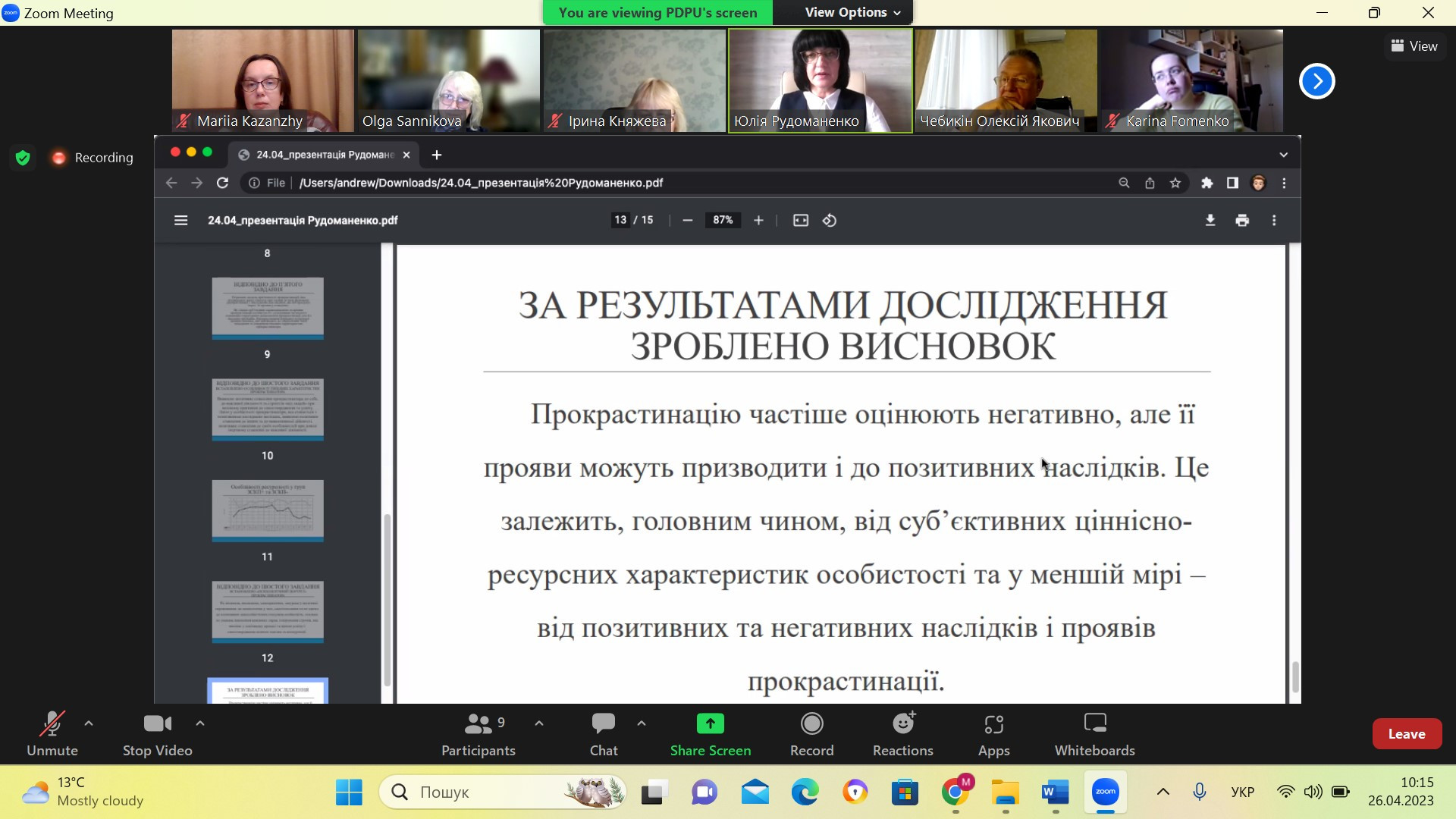Open the Participants list
The width and height of the screenshot is (1456, 819).
478,733
